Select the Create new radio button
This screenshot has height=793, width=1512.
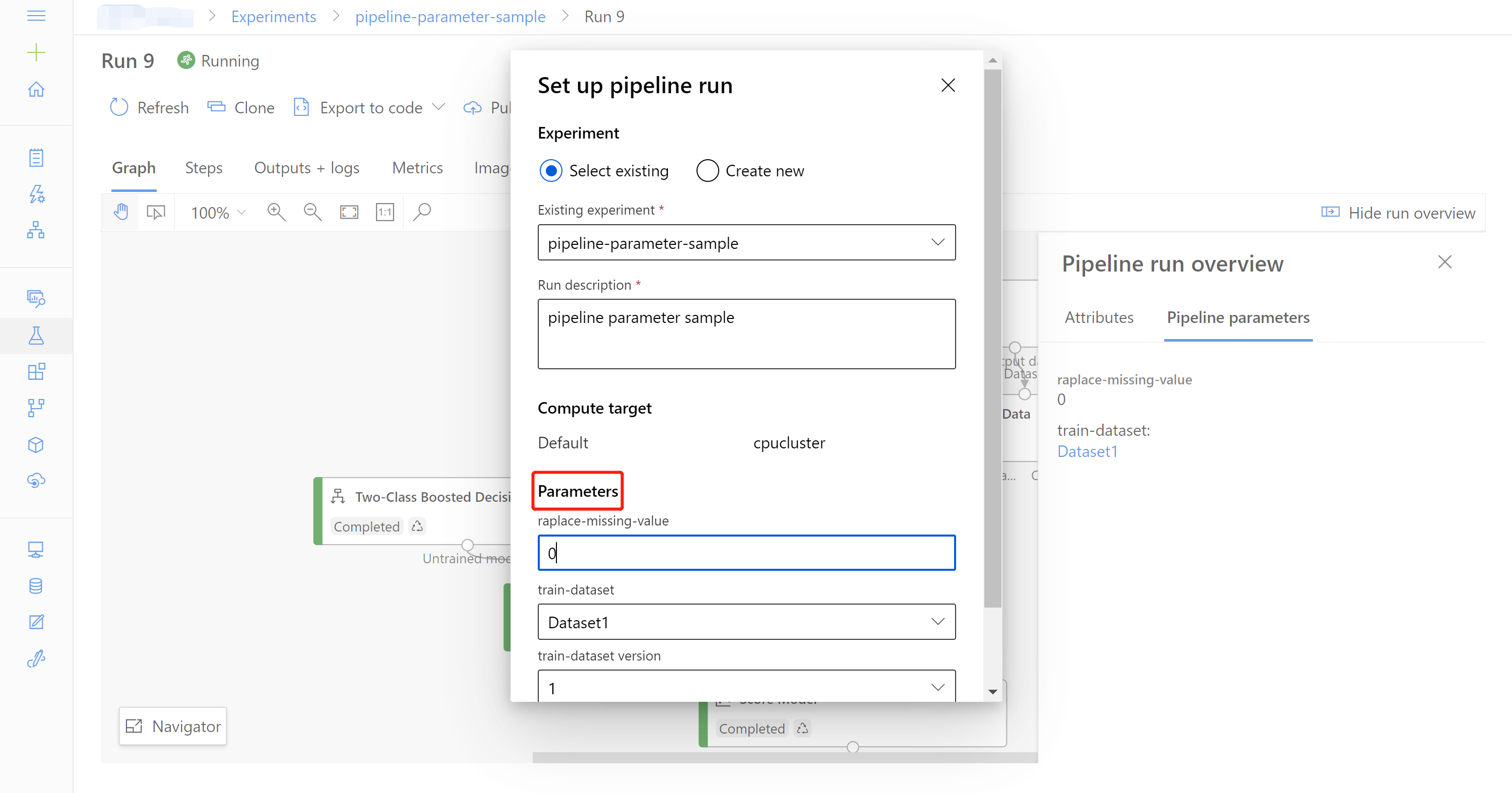pyautogui.click(x=707, y=170)
